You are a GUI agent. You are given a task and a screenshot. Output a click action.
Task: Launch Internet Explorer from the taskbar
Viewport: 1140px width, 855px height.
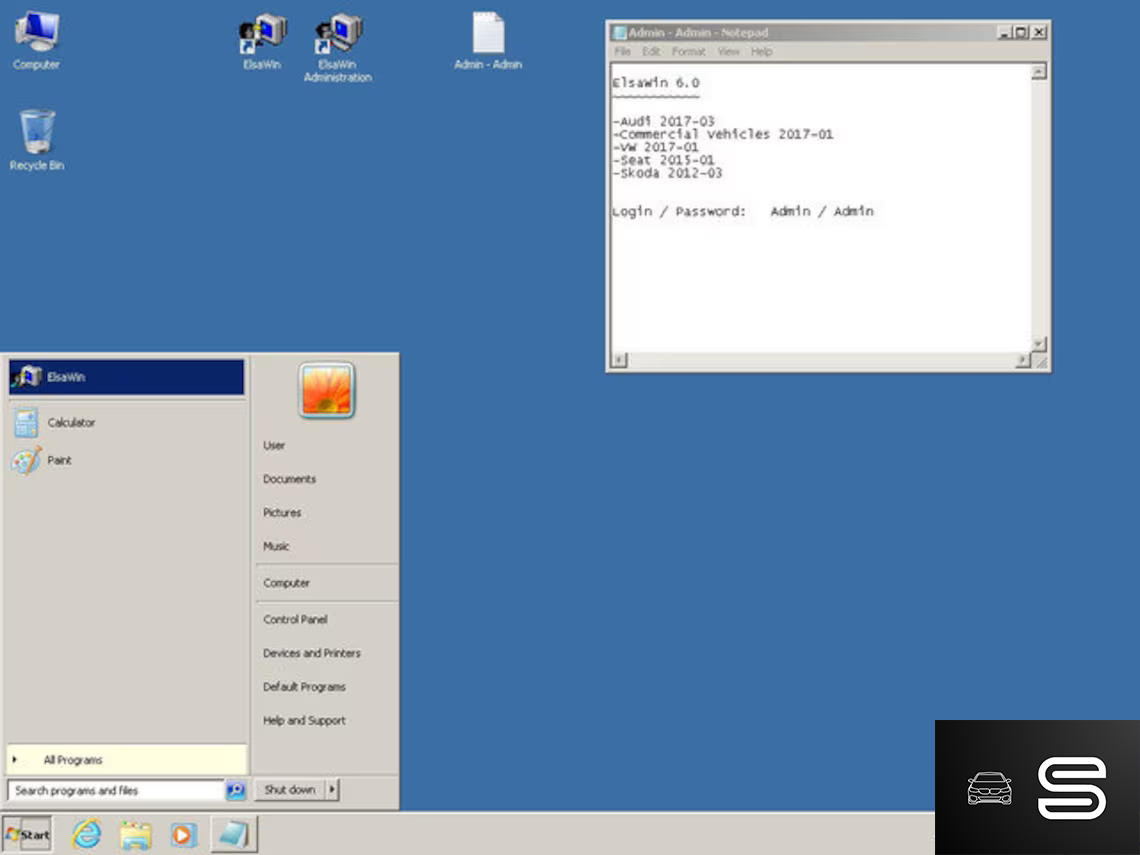click(x=87, y=834)
